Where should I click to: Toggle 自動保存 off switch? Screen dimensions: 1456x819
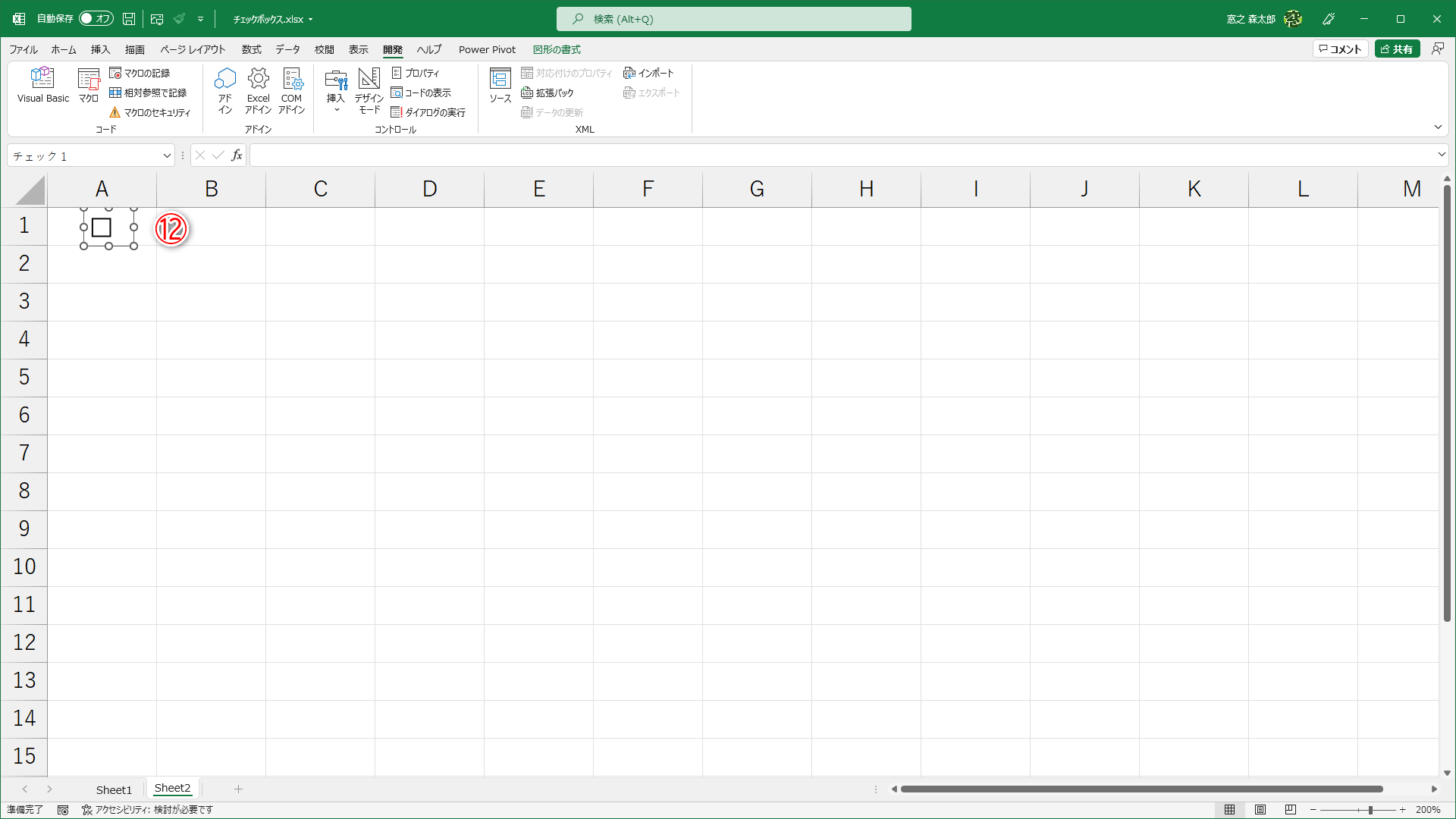pos(93,18)
